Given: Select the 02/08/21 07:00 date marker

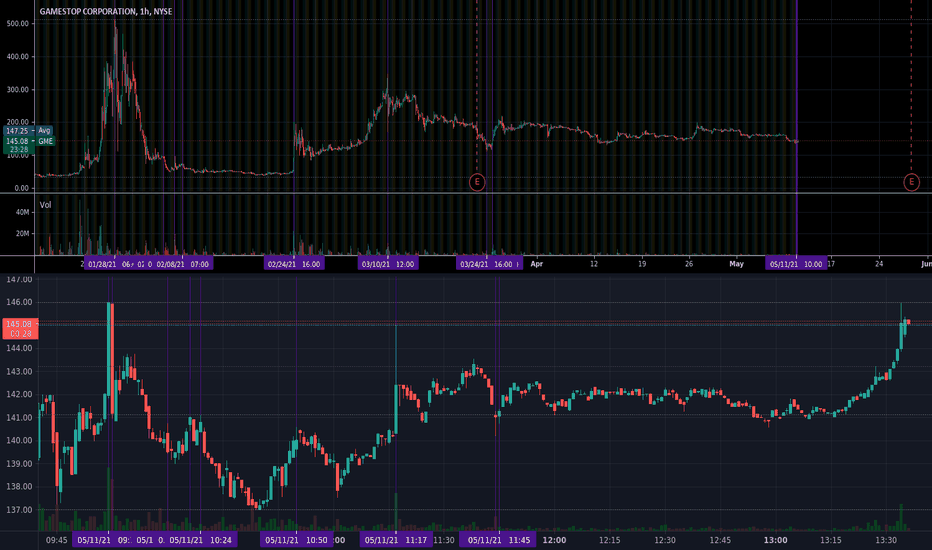Looking at the screenshot, I should point(182,264).
